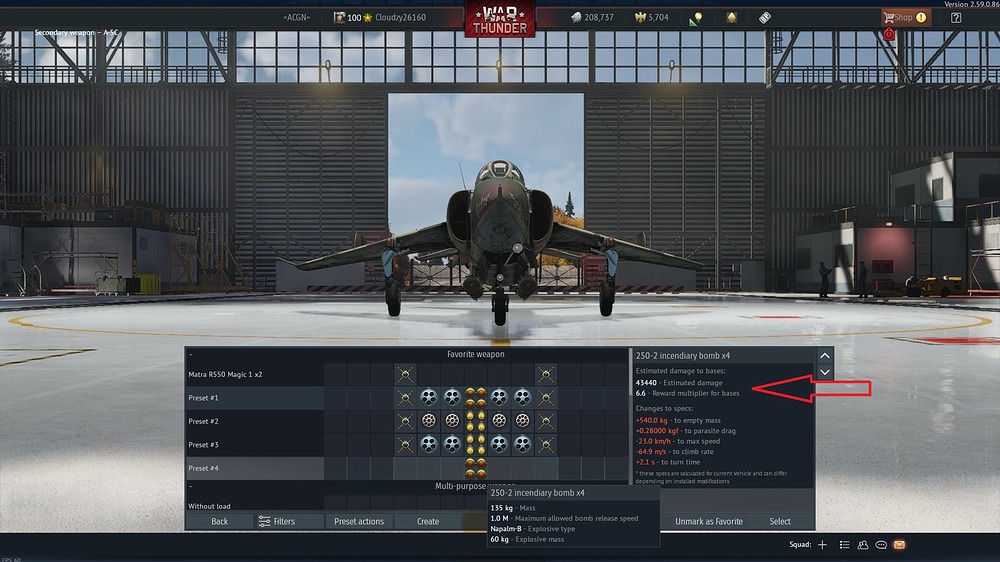1000x562 pixels.
Task: Click the red alert icon below Shop
Action: (888, 34)
